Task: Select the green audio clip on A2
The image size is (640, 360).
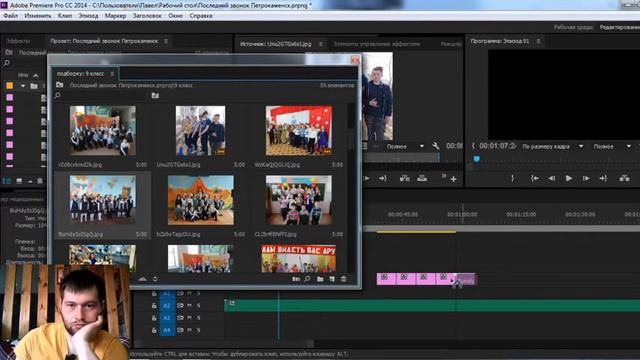Action: pos(432,305)
